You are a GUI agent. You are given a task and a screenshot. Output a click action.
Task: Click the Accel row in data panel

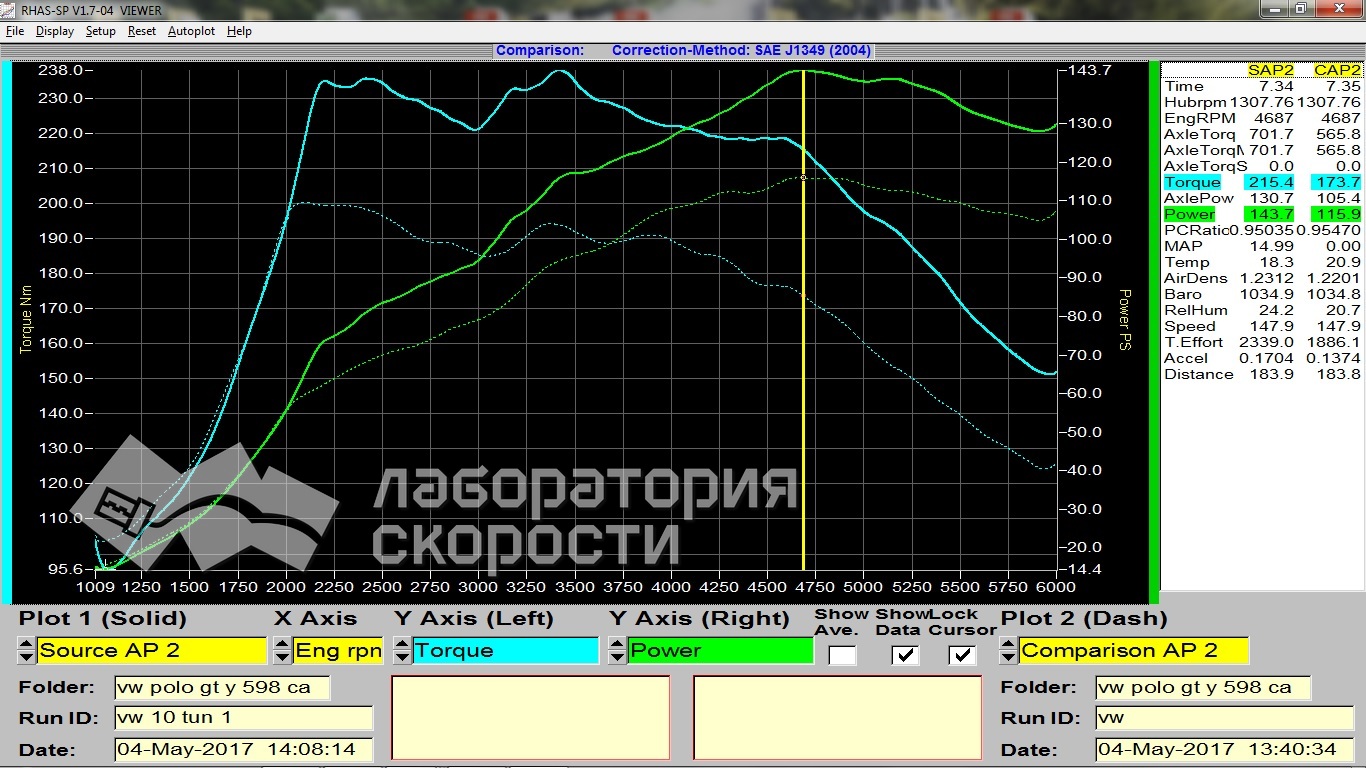(x=1262, y=358)
